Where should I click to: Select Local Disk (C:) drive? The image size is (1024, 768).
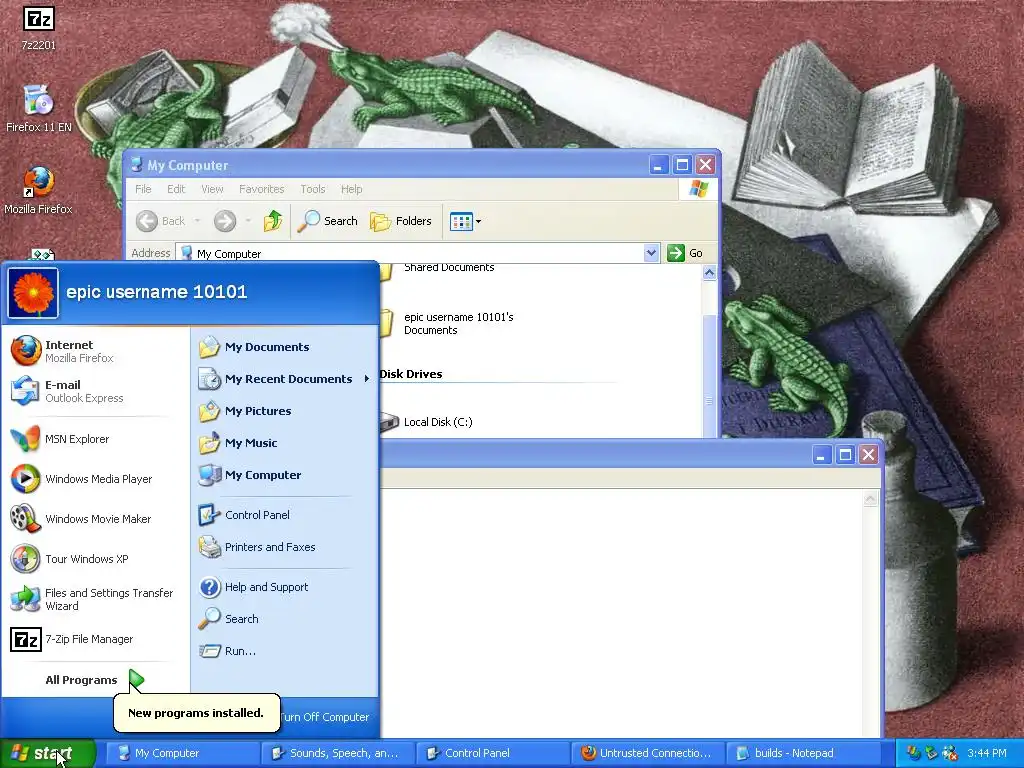click(x=428, y=422)
